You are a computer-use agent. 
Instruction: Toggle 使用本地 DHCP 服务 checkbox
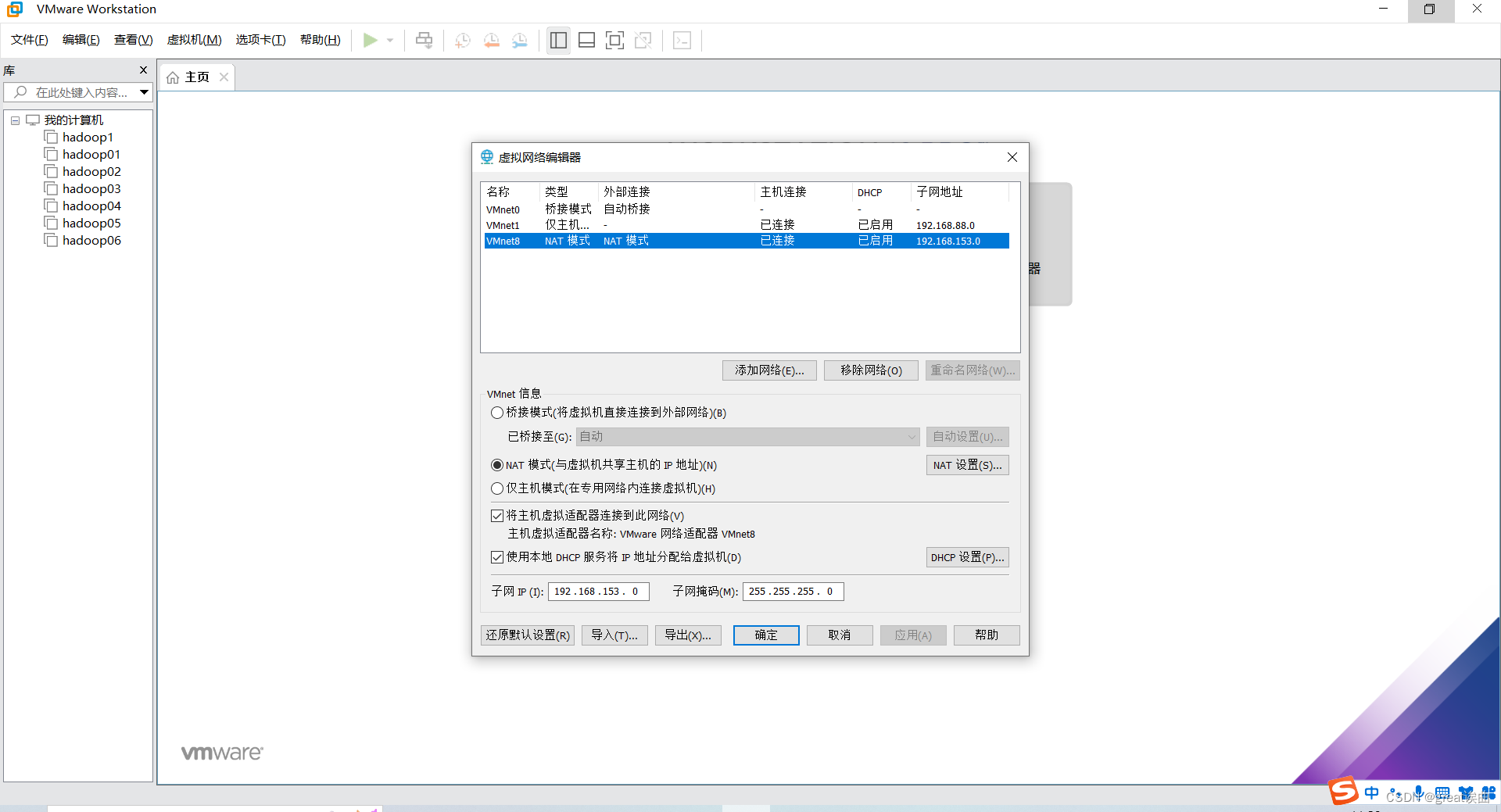497,557
